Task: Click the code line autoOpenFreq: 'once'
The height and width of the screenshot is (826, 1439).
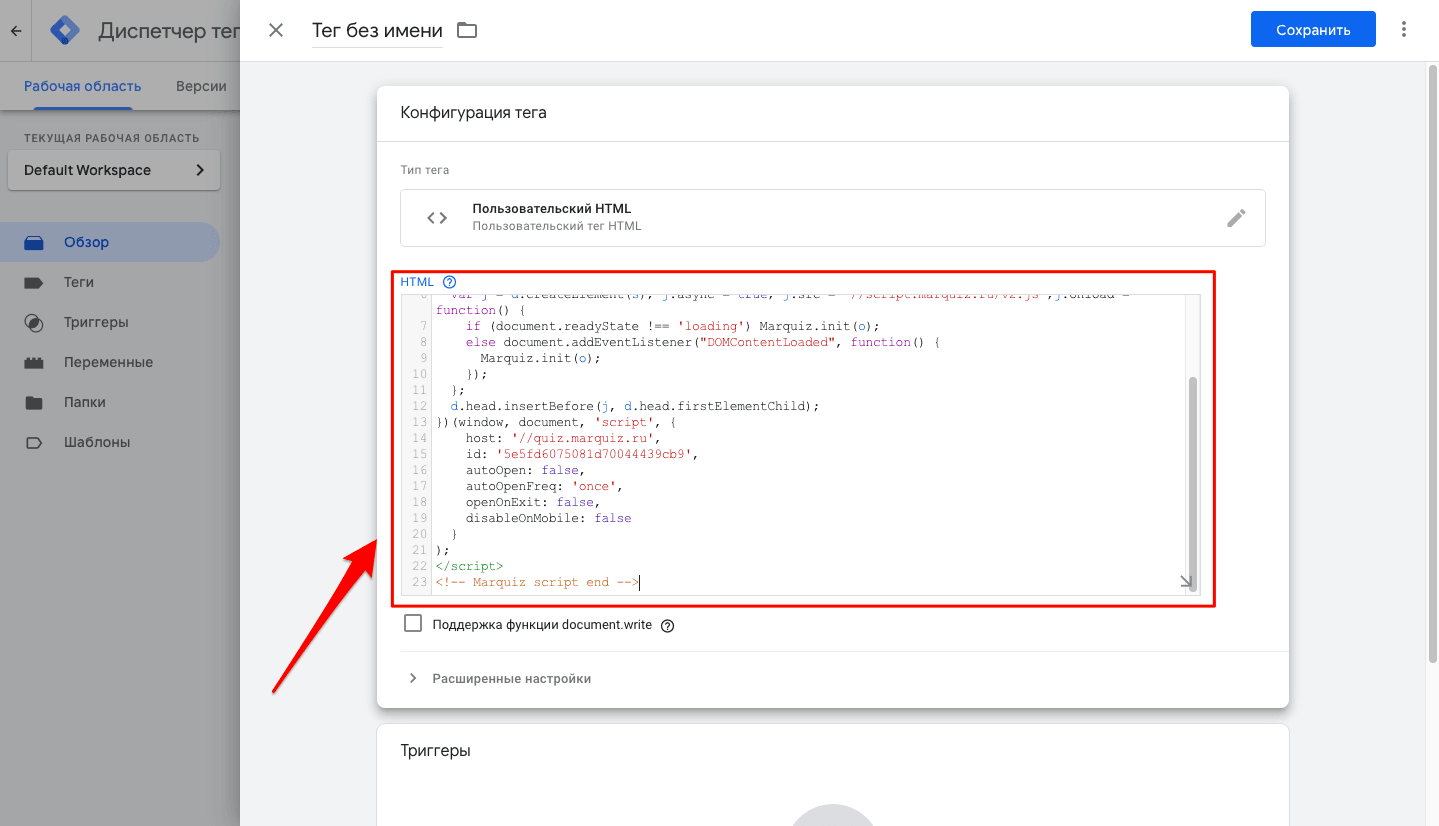Action: coord(544,486)
